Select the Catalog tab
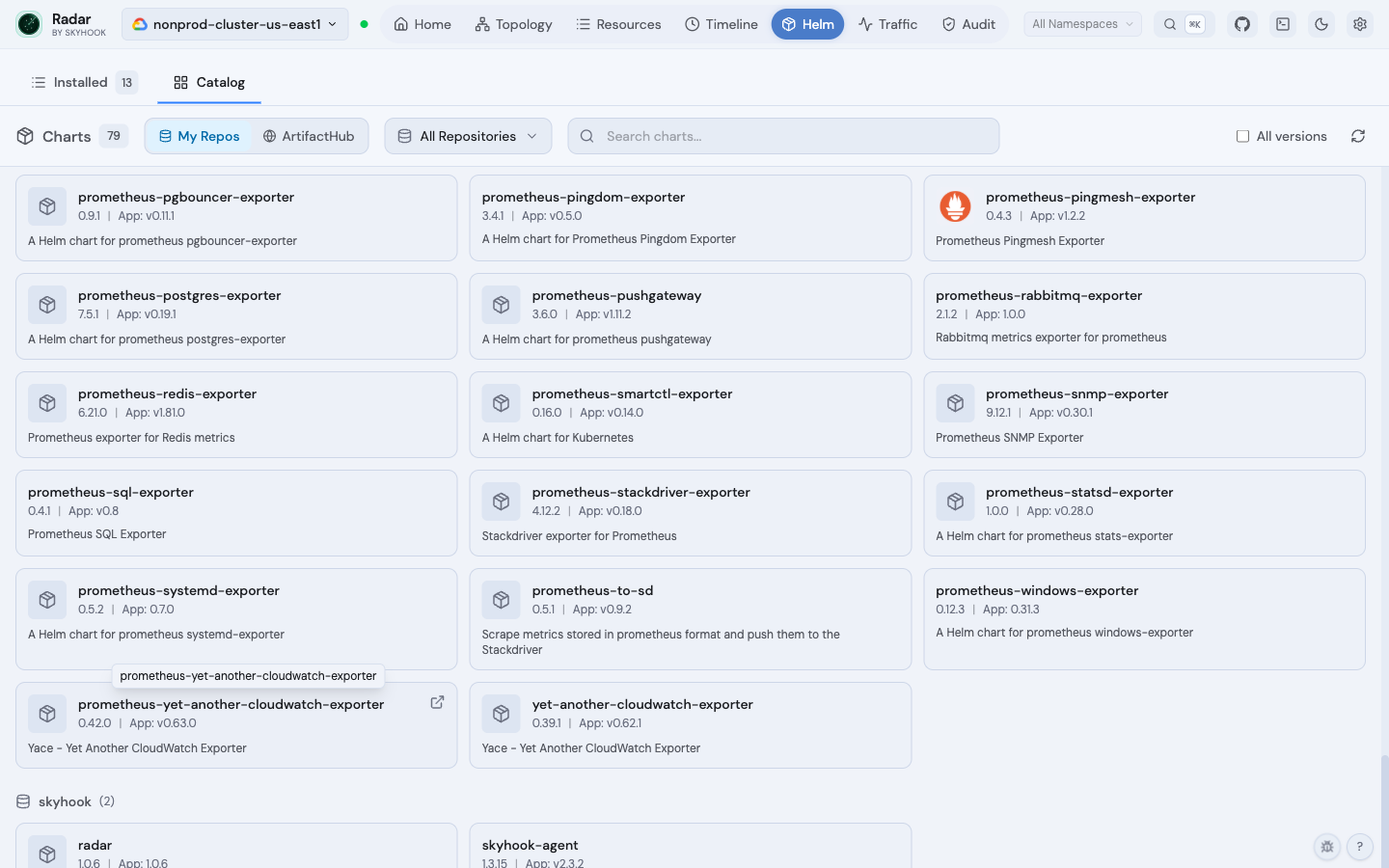Viewport: 1389px width, 868px height. click(x=209, y=82)
